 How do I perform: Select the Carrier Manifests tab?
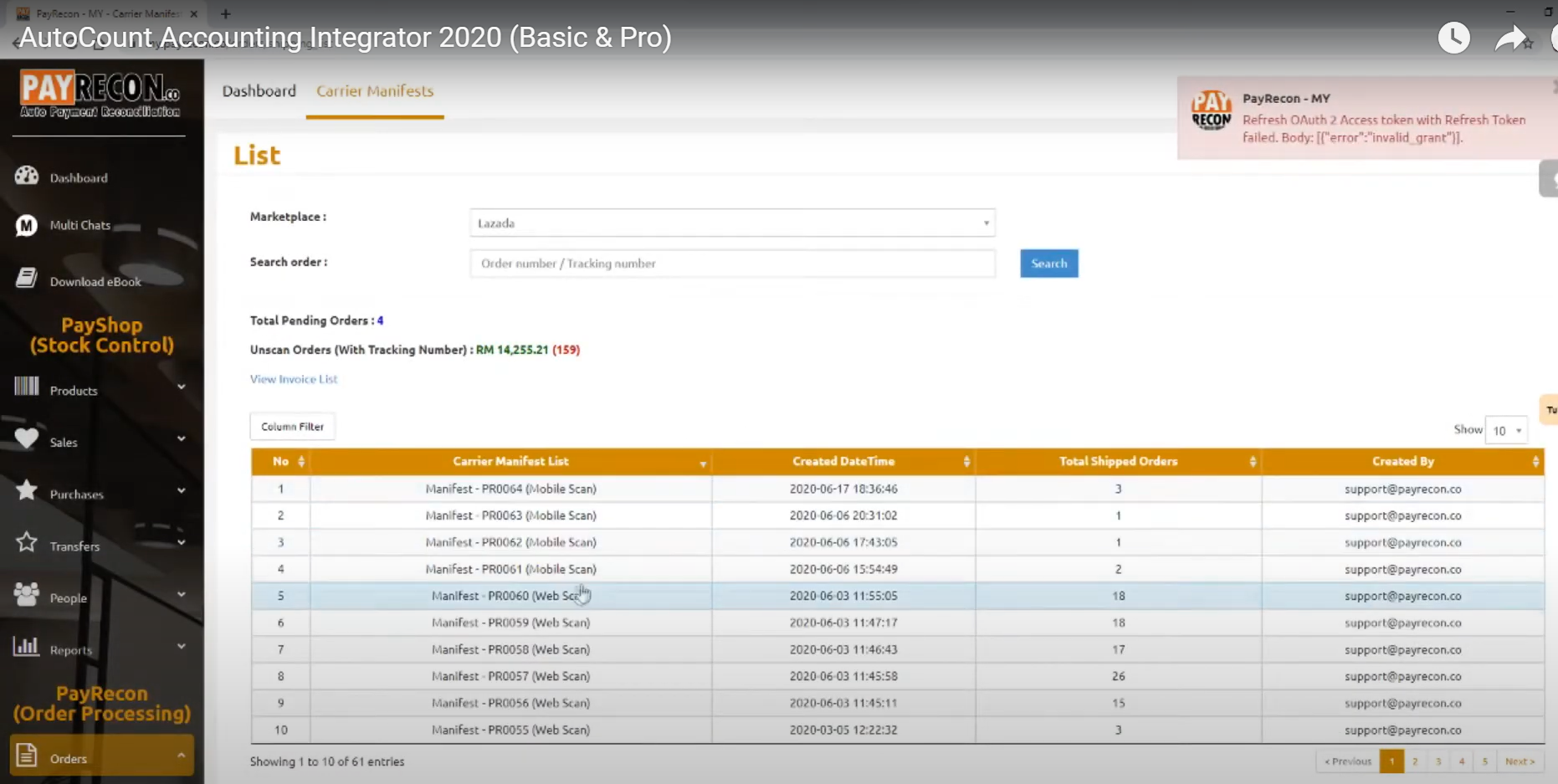(375, 90)
